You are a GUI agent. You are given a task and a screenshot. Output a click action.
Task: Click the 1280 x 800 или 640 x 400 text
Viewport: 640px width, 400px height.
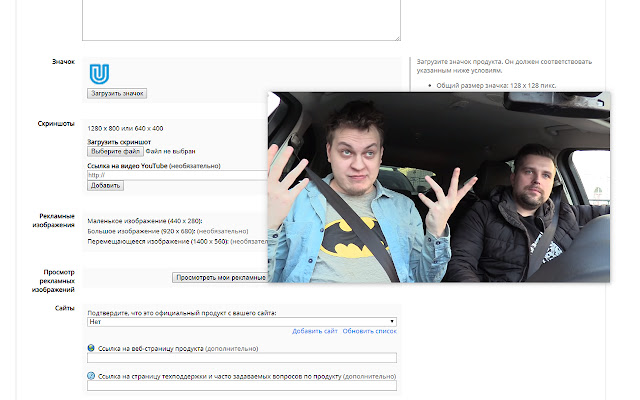tap(125, 128)
